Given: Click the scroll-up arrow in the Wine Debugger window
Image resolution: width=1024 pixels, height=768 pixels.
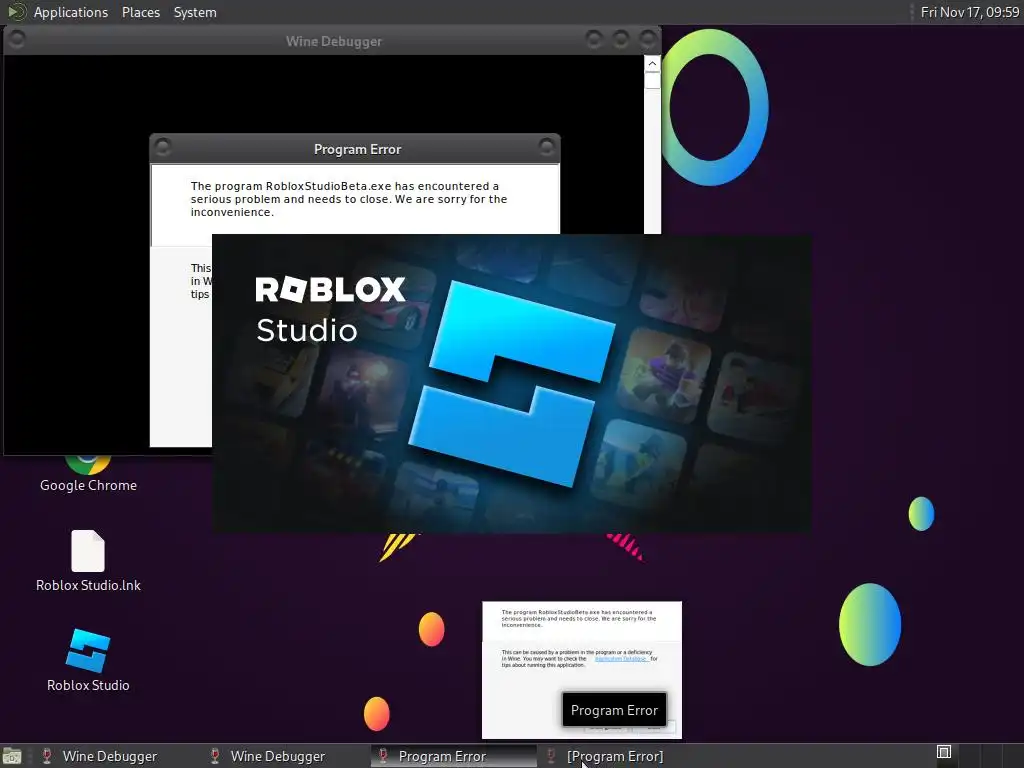Looking at the screenshot, I should click(x=652, y=64).
